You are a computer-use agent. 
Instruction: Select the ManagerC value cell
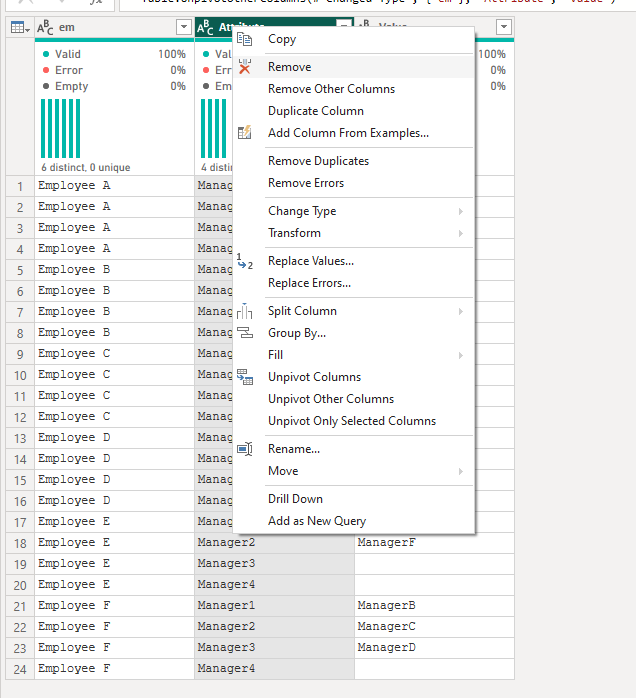coord(434,627)
